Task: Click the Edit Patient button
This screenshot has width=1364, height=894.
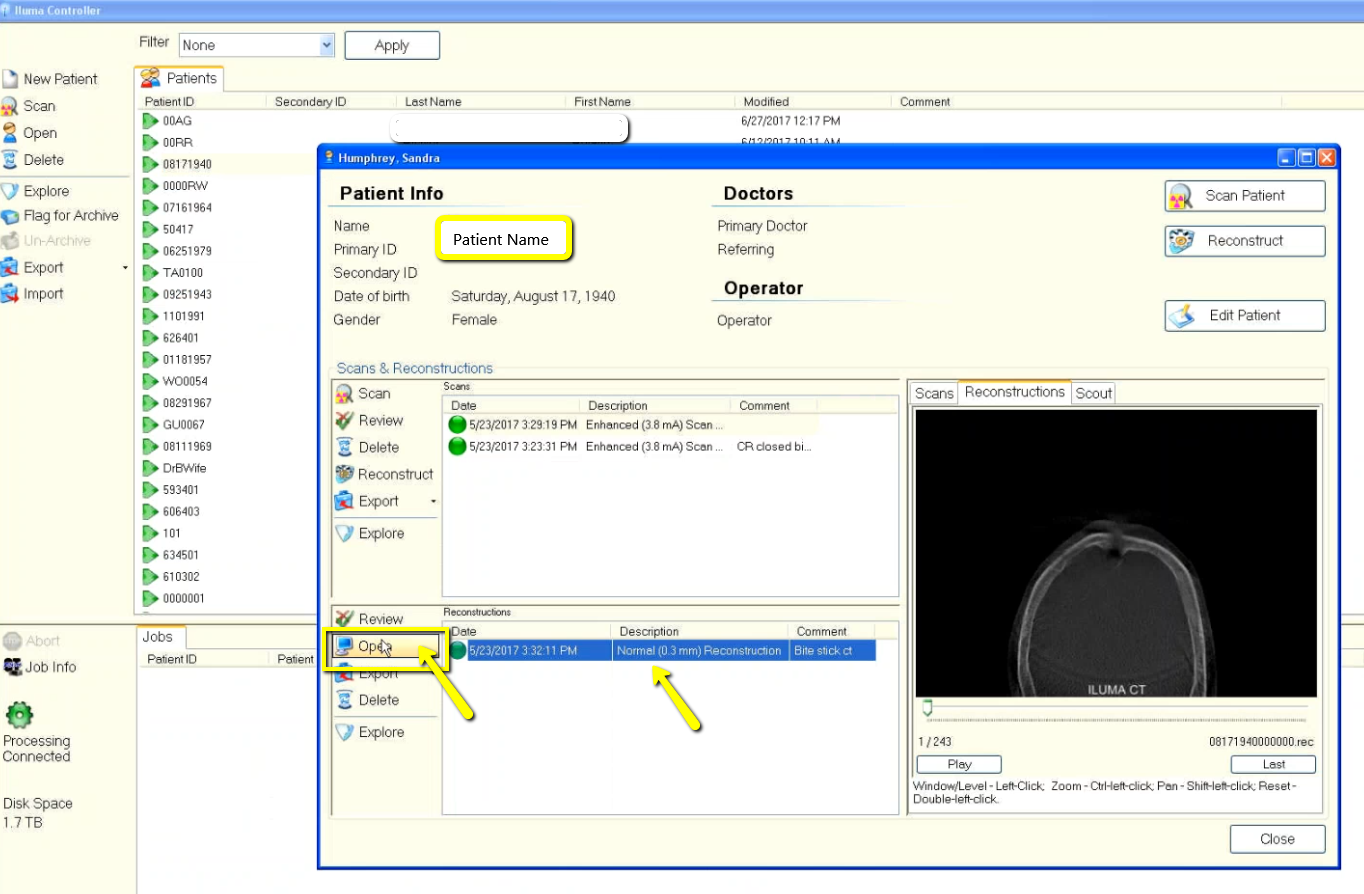Action: point(1245,315)
